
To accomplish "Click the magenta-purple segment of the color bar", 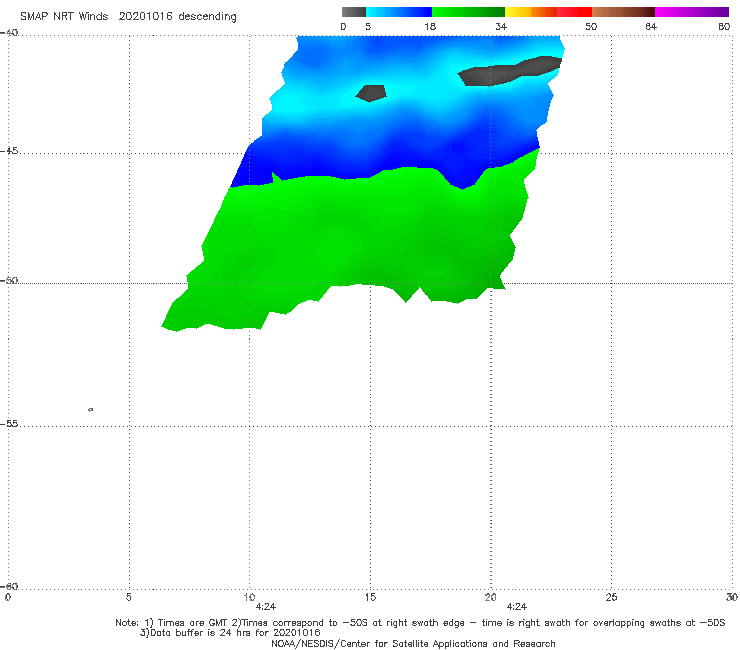I will [692, 12].
